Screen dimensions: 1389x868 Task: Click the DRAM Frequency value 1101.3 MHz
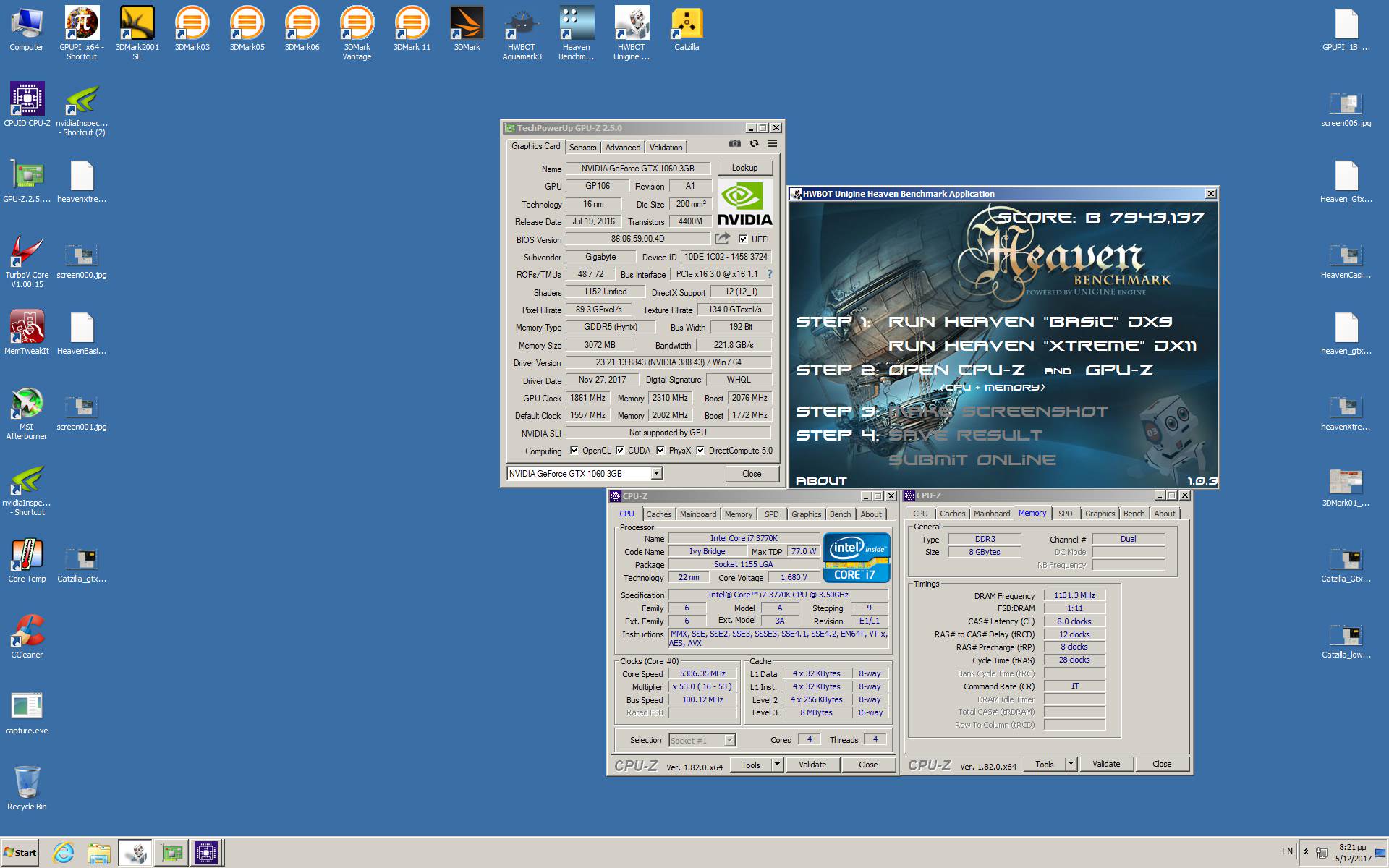tap(1074, 595)
